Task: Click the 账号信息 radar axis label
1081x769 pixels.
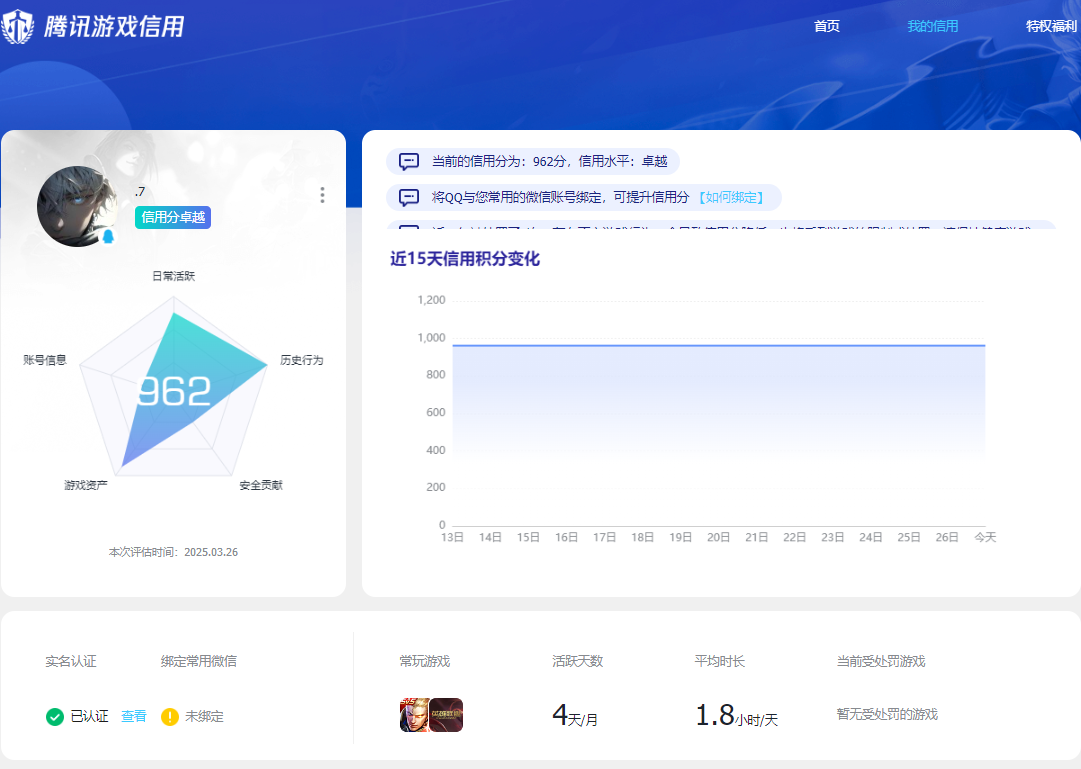Action: [x=45, y=360]
